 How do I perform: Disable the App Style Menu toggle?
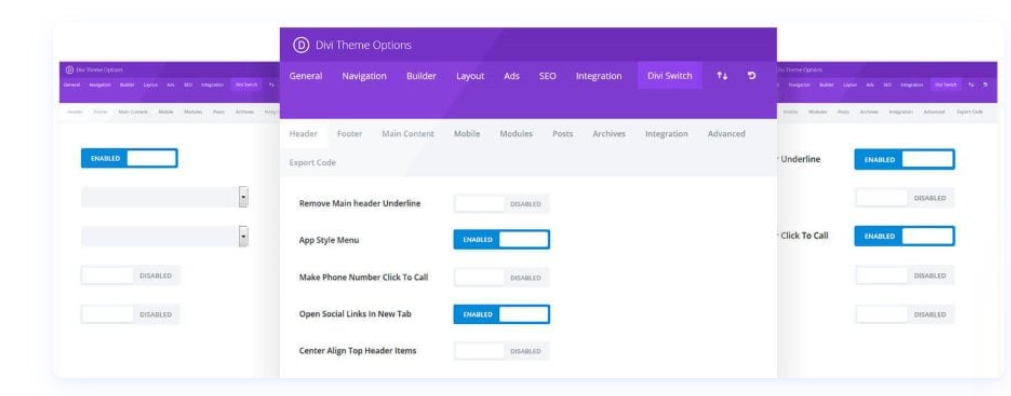pyautogui.click(x=502, y=239)
